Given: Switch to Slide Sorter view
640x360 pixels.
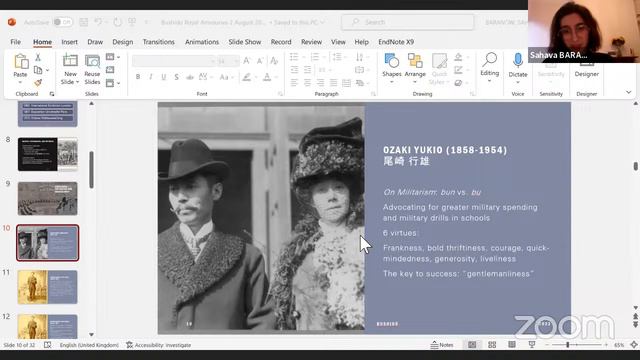Looking at the screenshot, I should 492,345.
